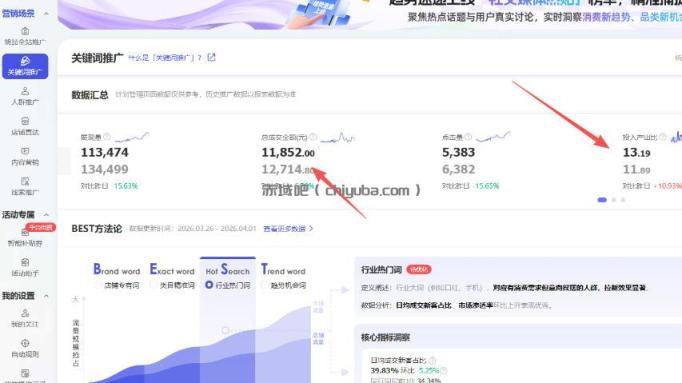The image size is (682, 383).
Task: Open 活动助手 in the sidebar
Action: coord(25,267)
